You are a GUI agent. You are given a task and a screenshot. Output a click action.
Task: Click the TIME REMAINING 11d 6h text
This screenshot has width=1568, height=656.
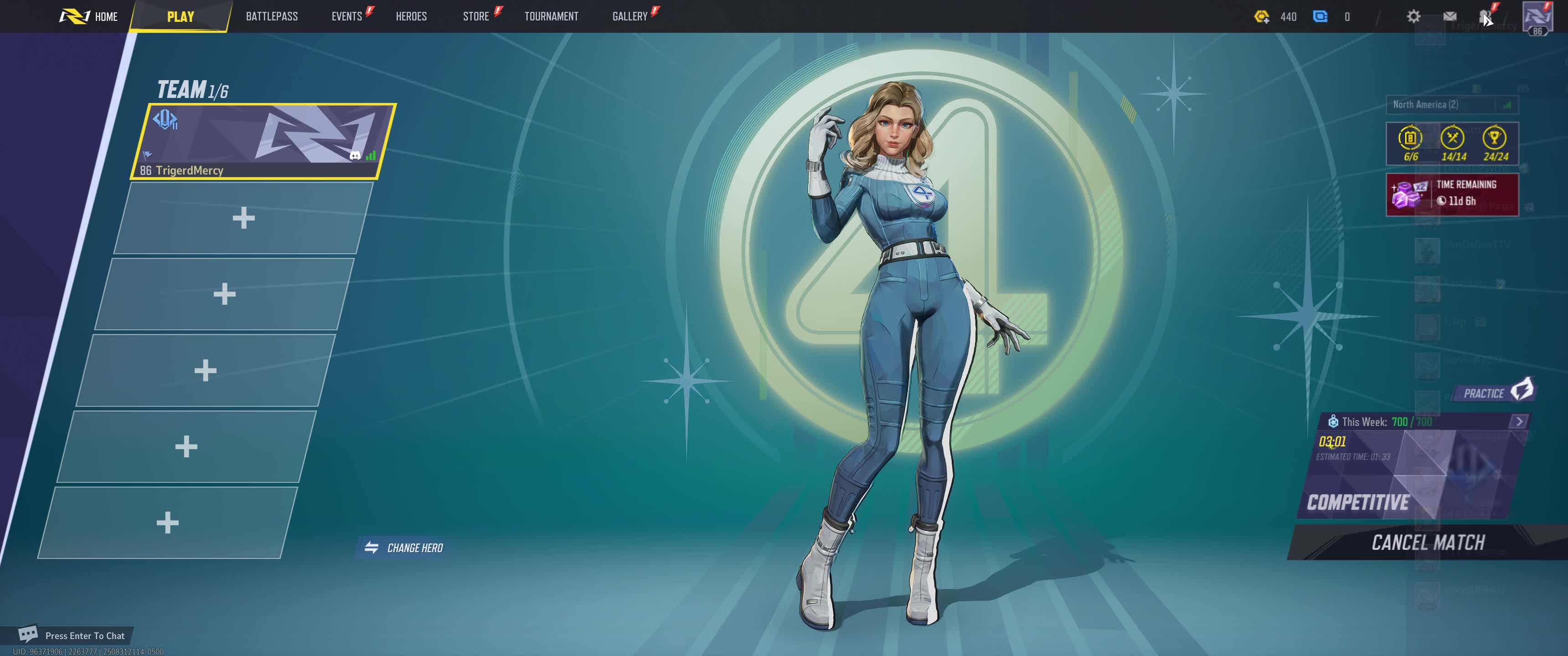point(1466,192)
